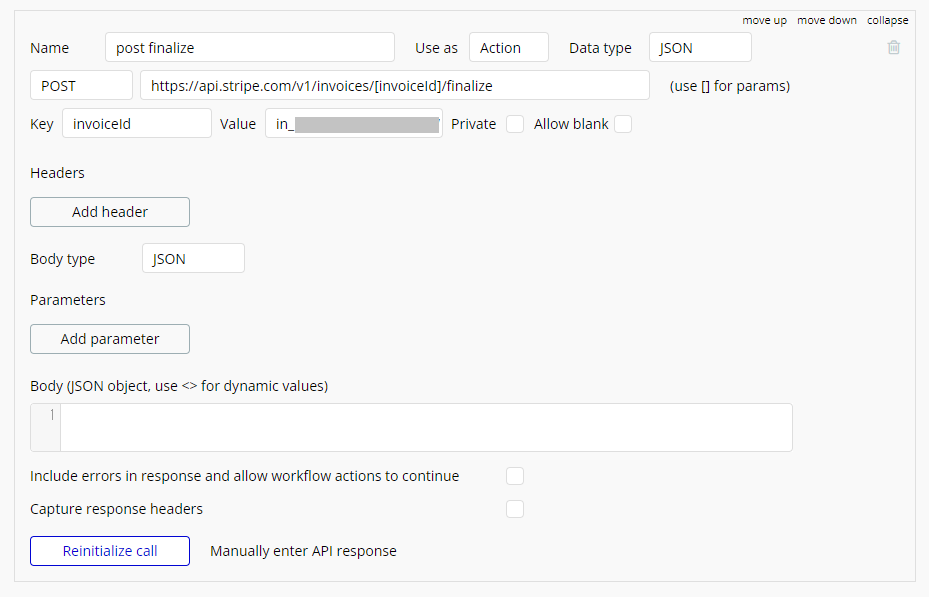Click the Name field 'post finalize'

[249, 47]
